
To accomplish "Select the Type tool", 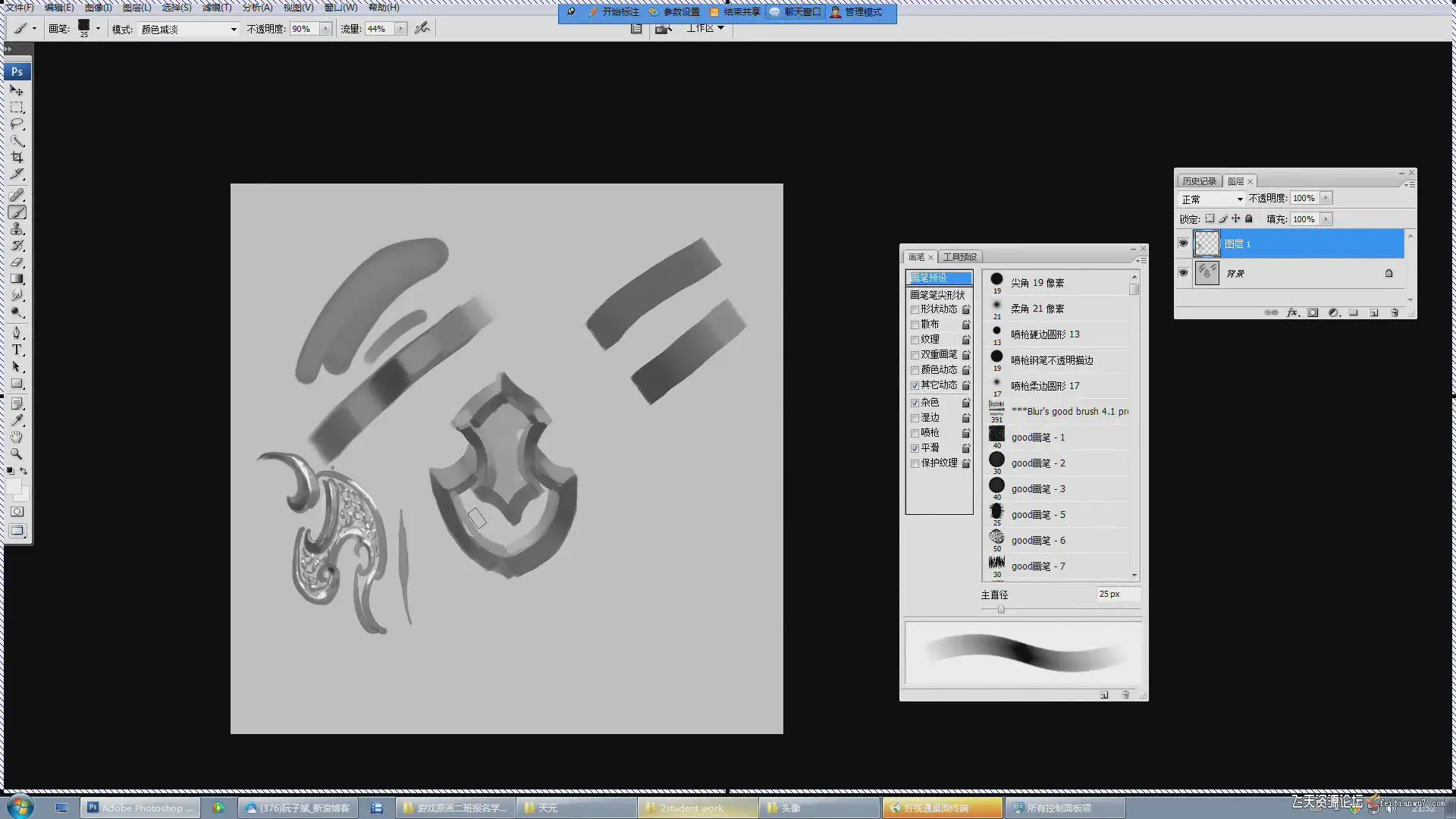I will point(17,350).
